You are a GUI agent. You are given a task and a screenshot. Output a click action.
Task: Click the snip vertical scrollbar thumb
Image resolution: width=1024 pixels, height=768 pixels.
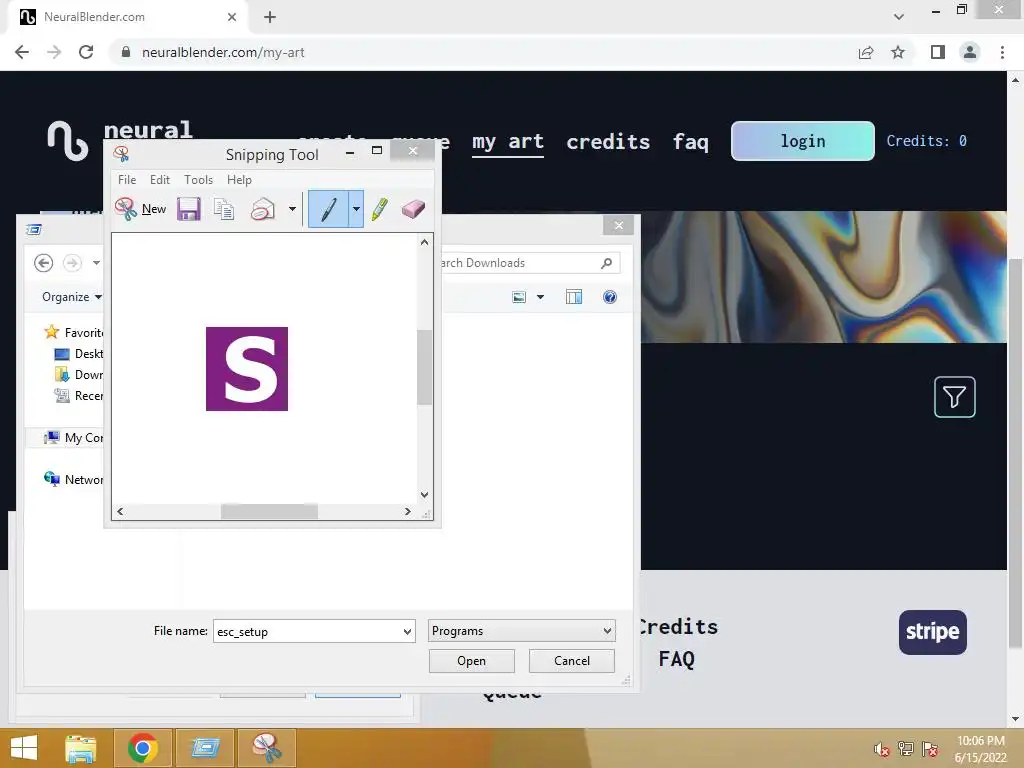(x=424, y=367)
